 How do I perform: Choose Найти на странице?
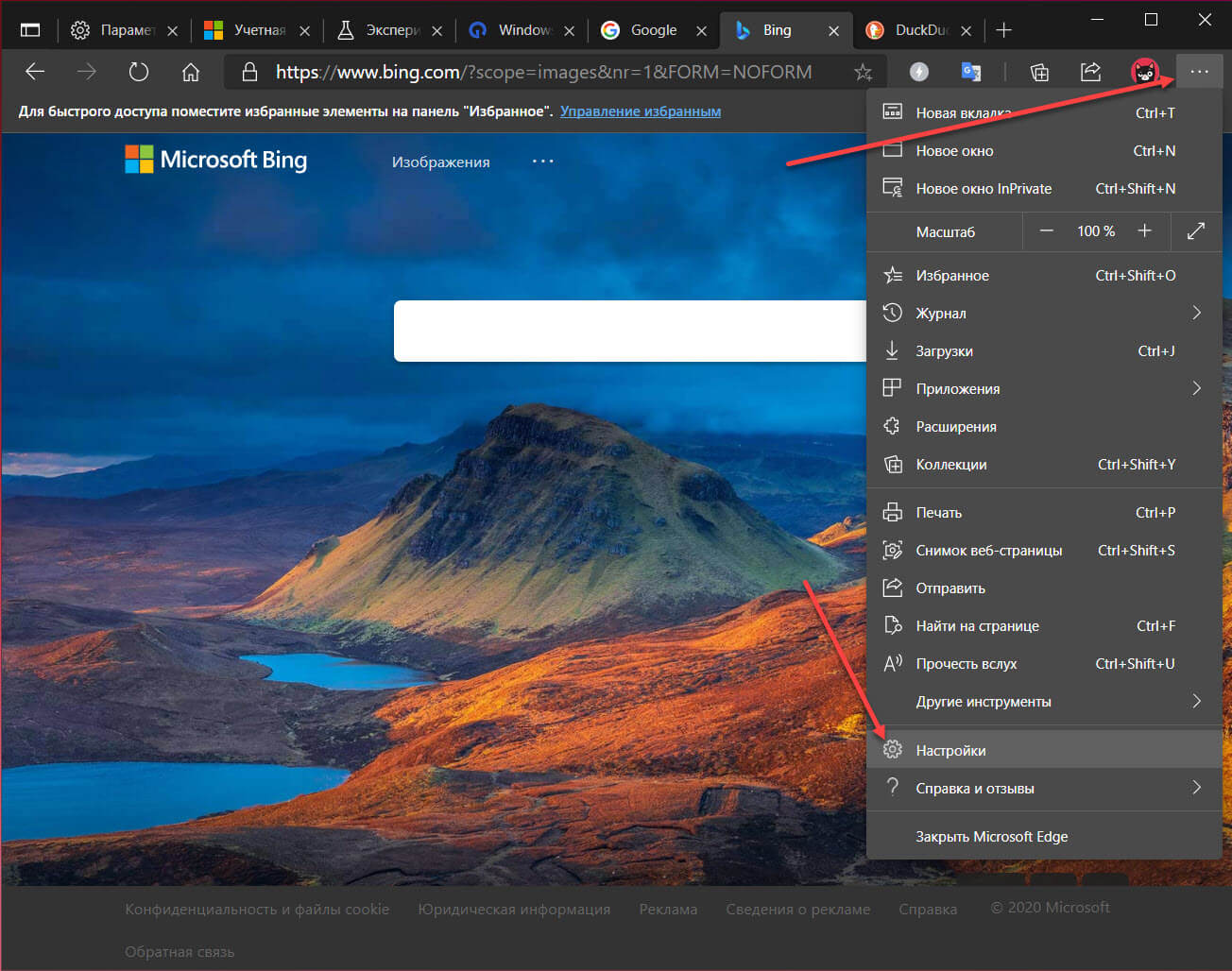[1044, 625]
